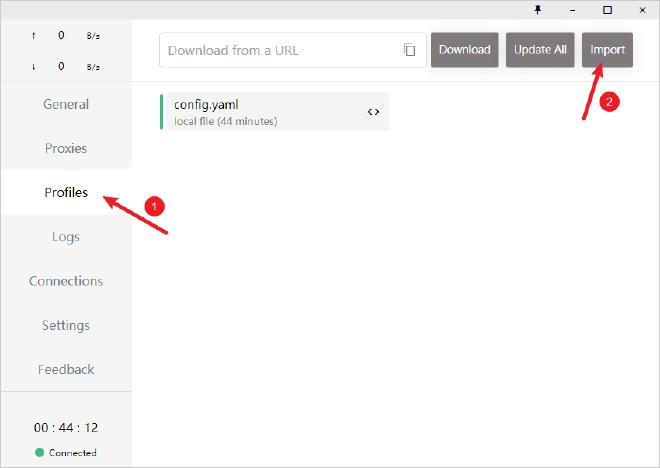
Task: Click the upload speed arrow indicator
Action: 35,35
